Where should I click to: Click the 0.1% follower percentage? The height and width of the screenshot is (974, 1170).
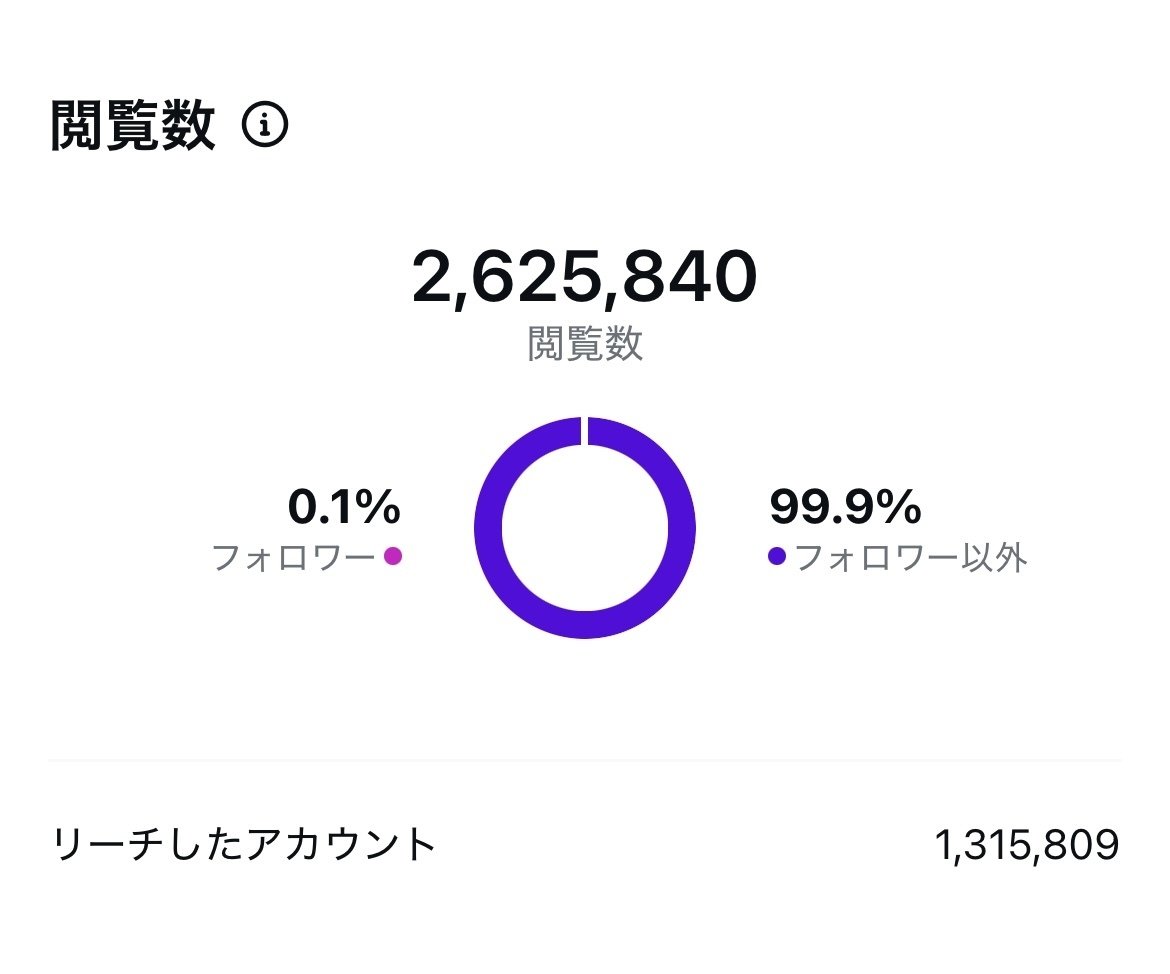[x=344, y=508]
